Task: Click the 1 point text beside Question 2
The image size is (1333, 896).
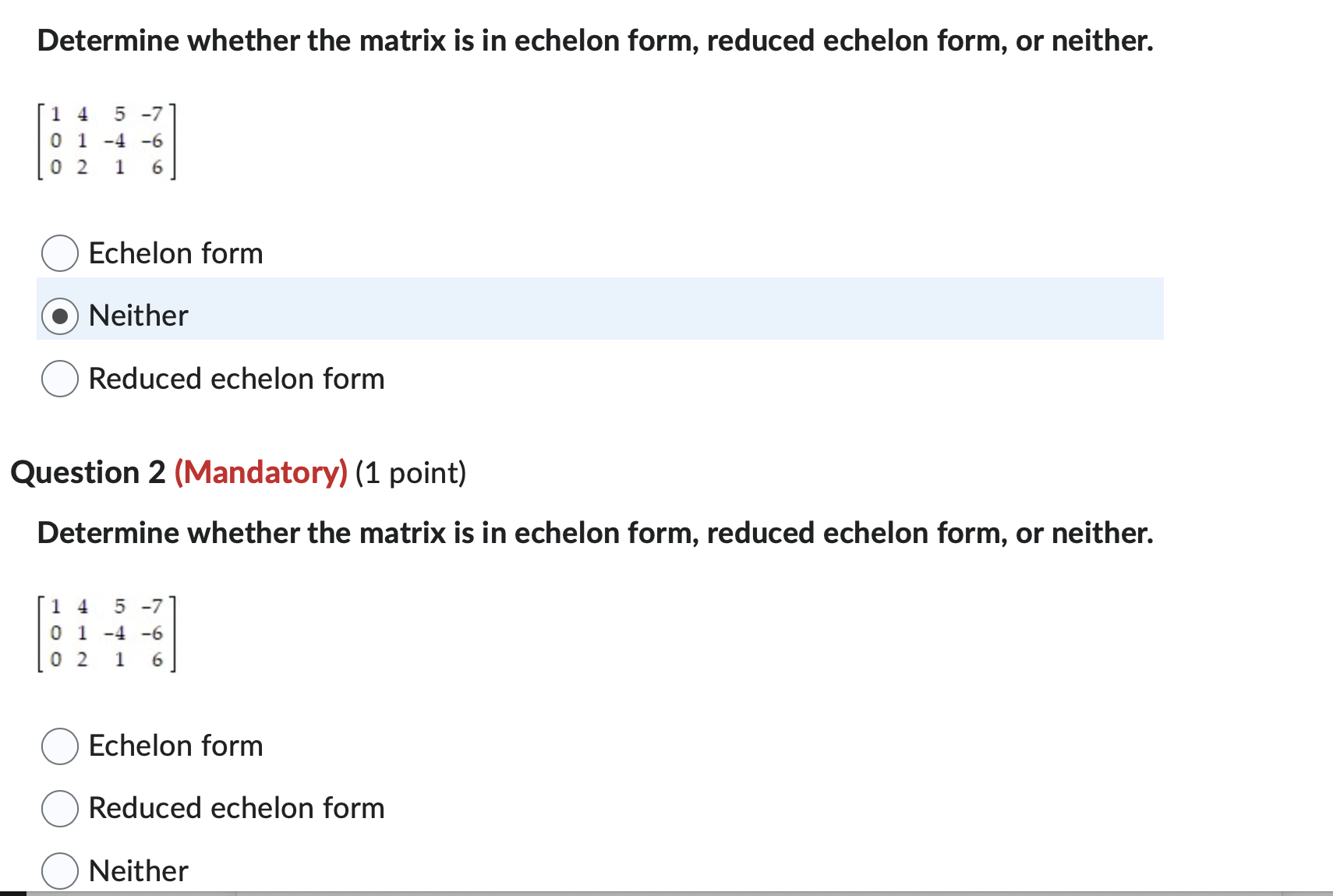Action: [411, 472]
